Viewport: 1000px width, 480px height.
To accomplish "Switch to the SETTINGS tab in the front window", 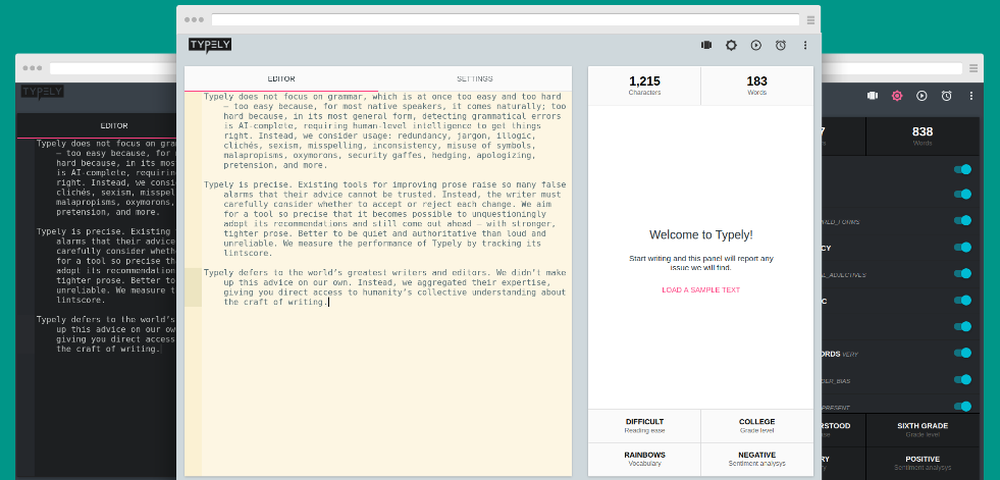I will (x=474, y=79).
